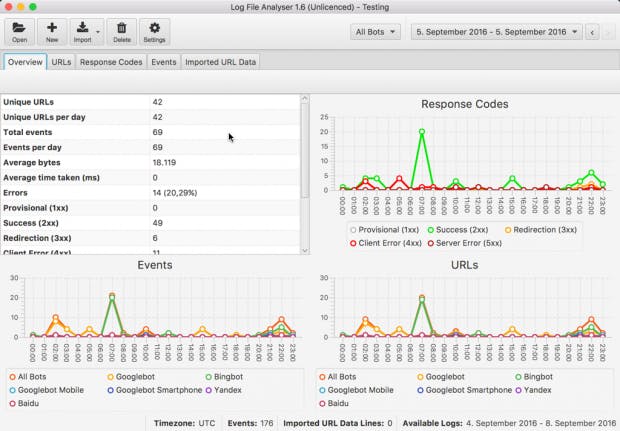This screenshot has width=620, height=431.
Task: Click the green macOS zoom window button
Action: point(33,7)
